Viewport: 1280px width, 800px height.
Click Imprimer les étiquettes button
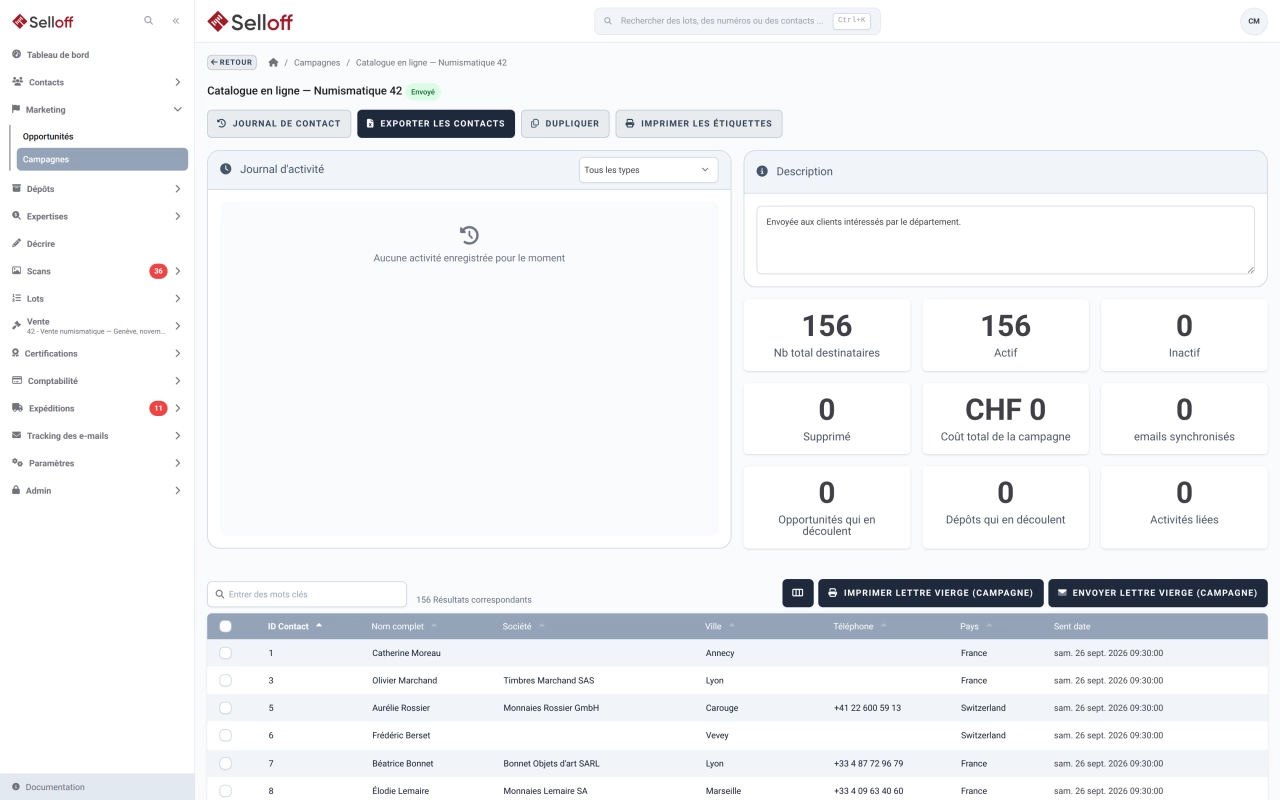[699, 124]
